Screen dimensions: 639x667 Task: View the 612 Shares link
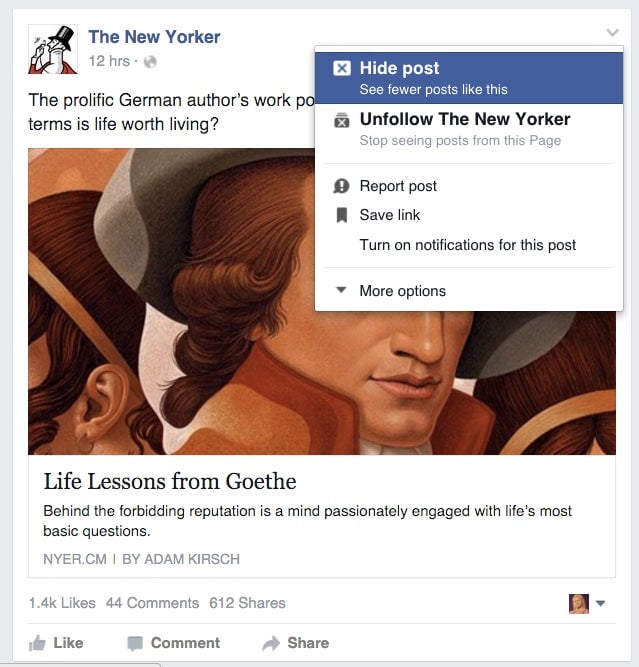pos(247,603)
